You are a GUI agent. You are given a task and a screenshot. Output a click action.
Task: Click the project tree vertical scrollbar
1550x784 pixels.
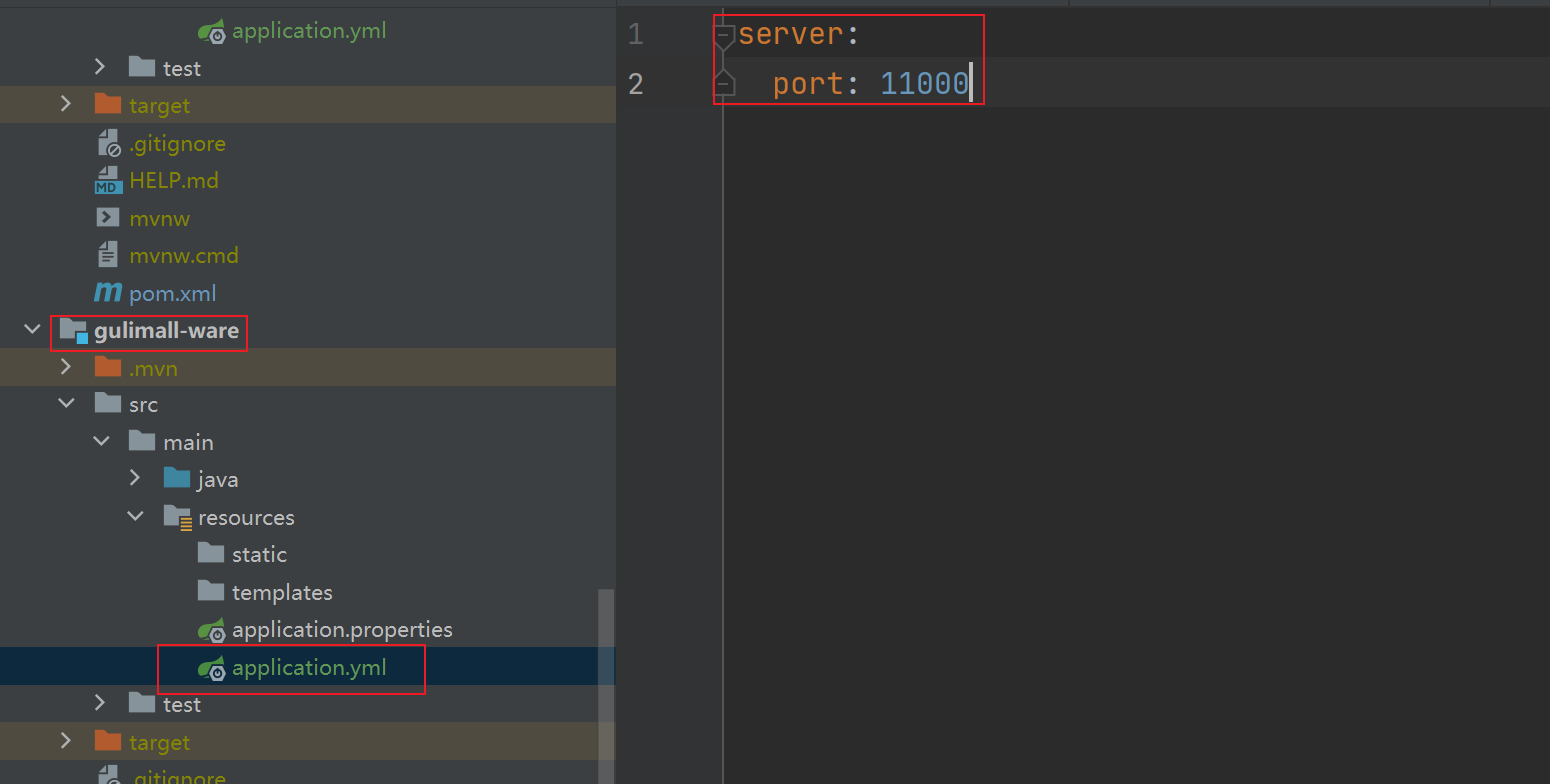(606, 686)
